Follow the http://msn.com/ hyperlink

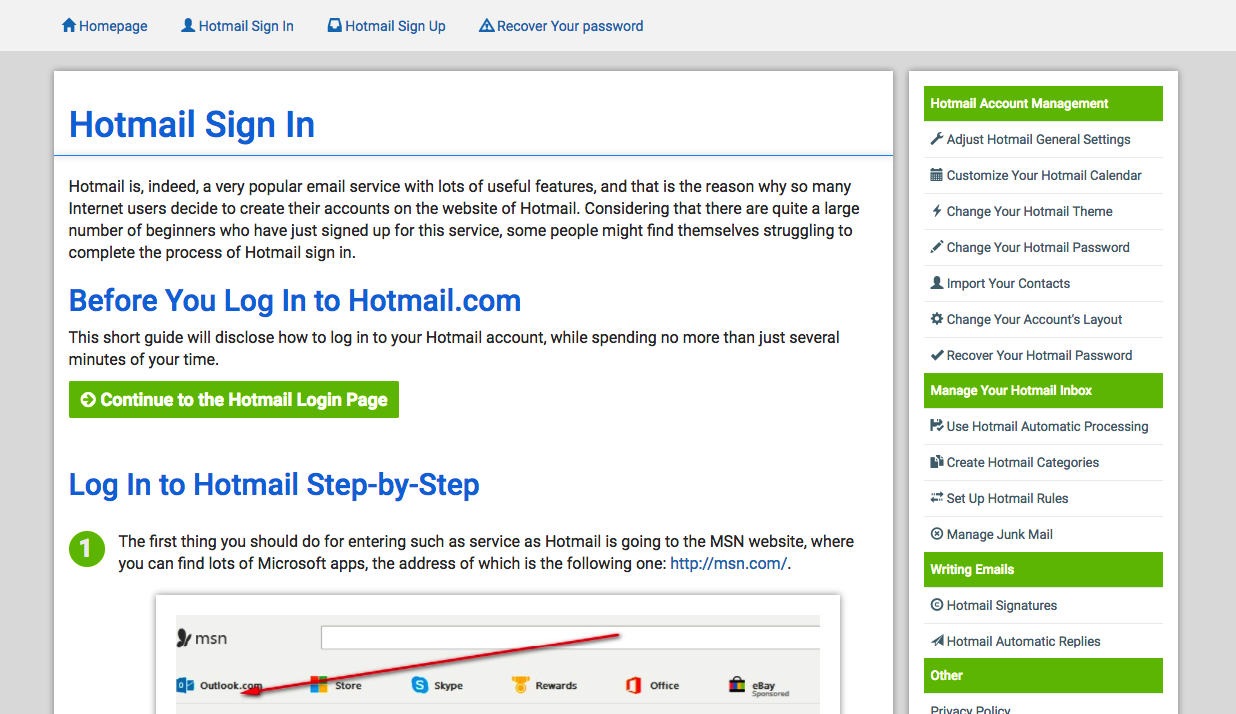click(728, 563)
